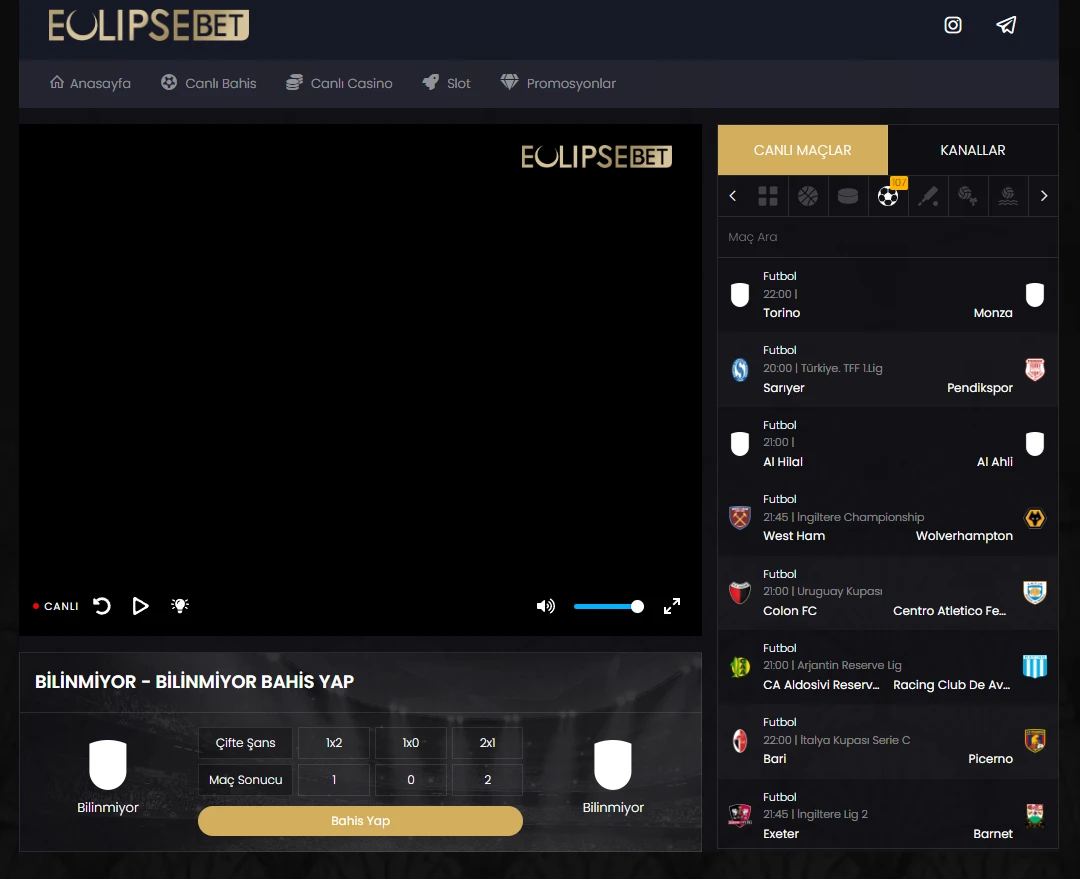
Task: Open the Slot menu item
Action: (446, 83)
